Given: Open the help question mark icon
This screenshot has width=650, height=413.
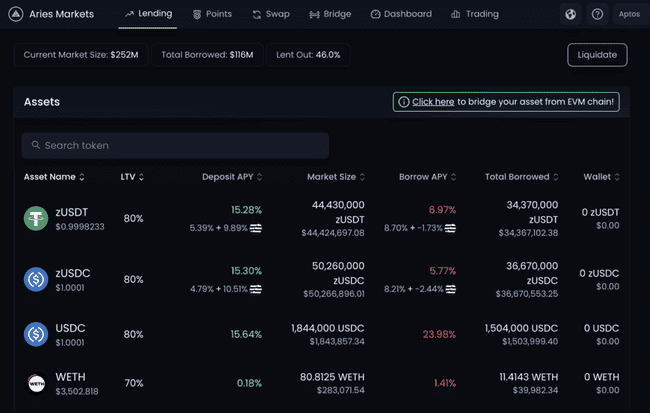Looking at the screenshot, I should click(597, 14).
